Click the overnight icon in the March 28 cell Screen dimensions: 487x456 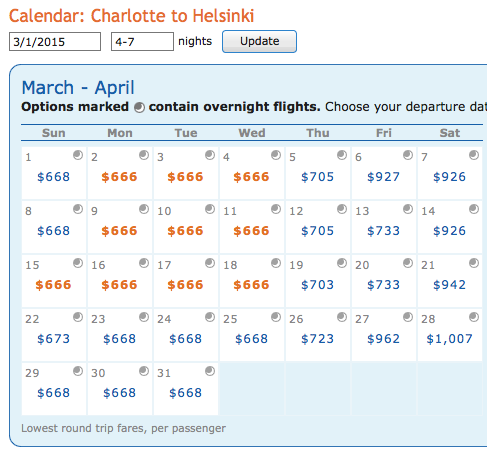coord(474,317)
